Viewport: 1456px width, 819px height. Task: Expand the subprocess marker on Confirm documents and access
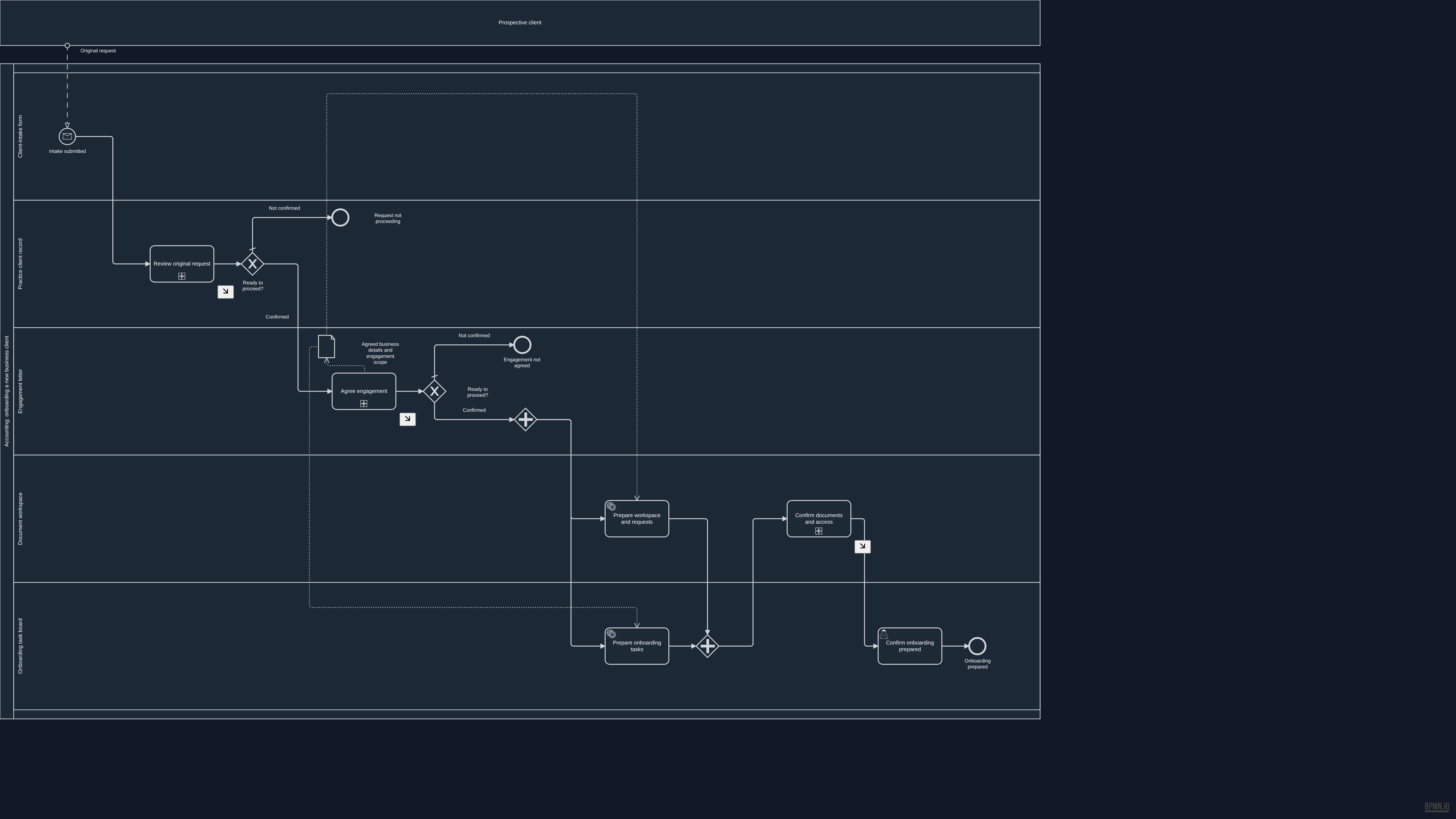coord(819,531)
